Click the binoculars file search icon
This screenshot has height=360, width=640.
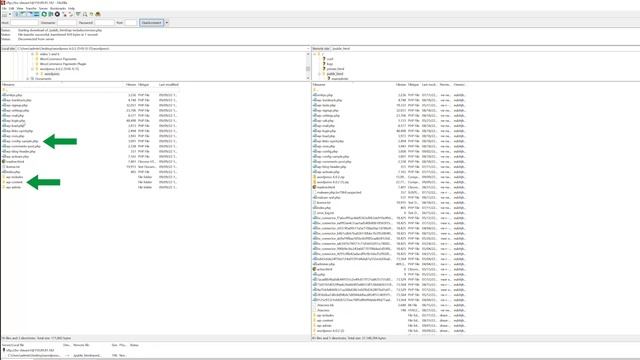pos(98,14)
